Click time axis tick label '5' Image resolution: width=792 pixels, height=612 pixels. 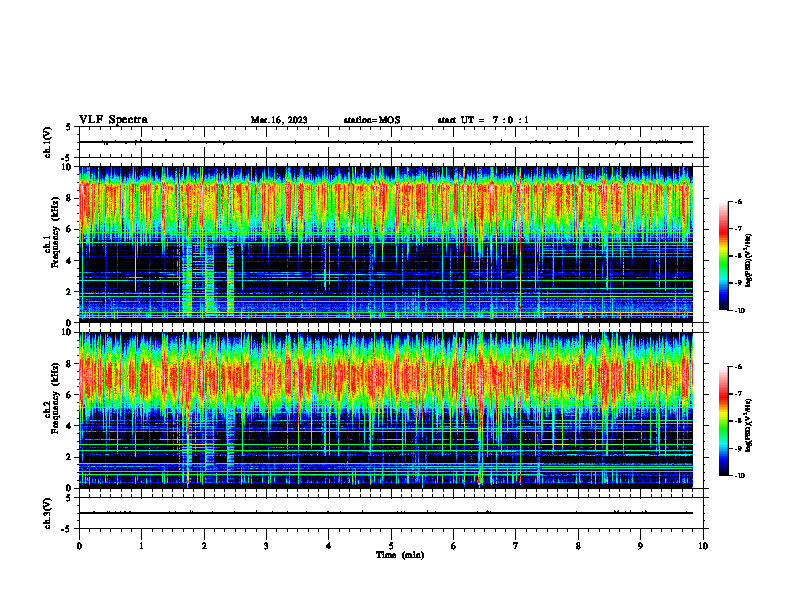(x=391, y=546)
